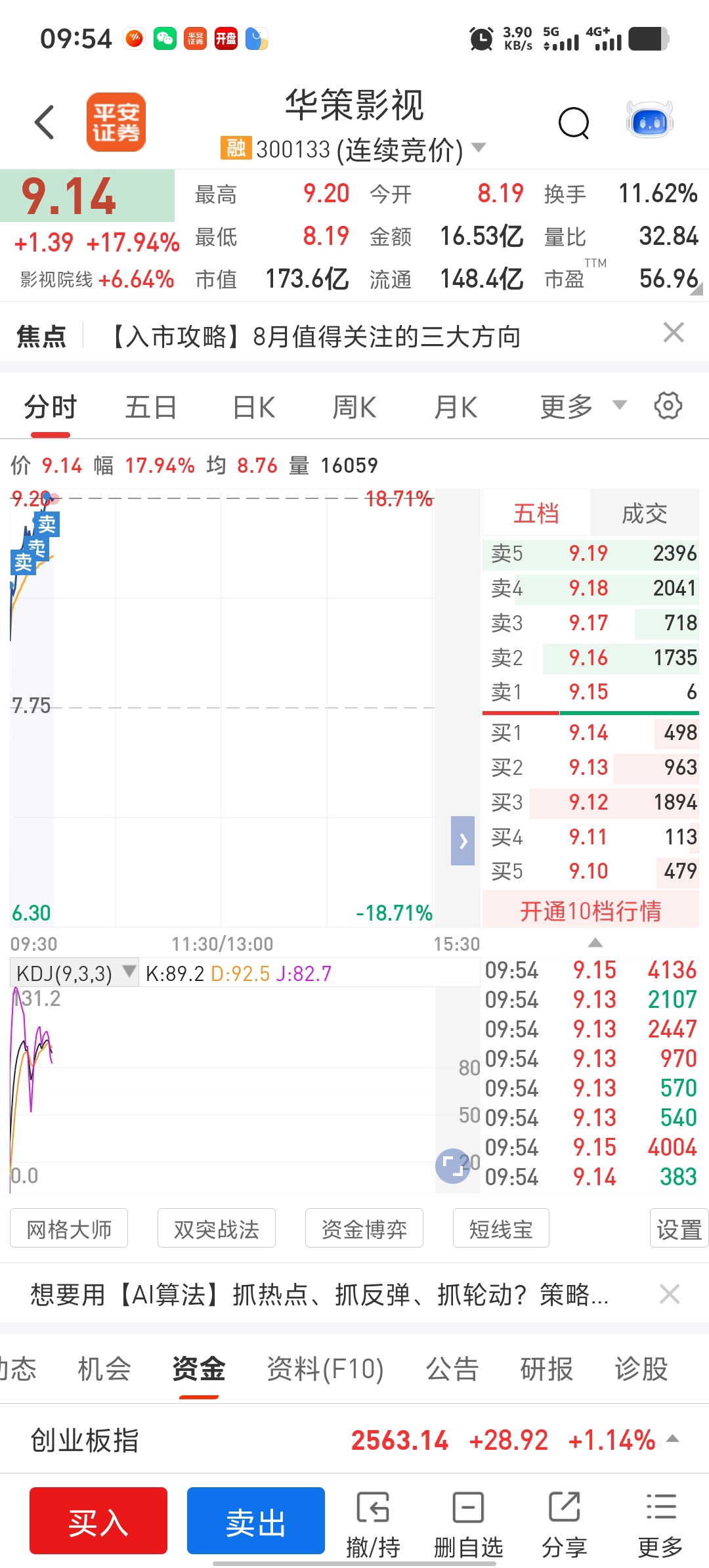Switch to the 资料(F10) tab
This screenshot has width=709, height=1568.
(325, 1369)
